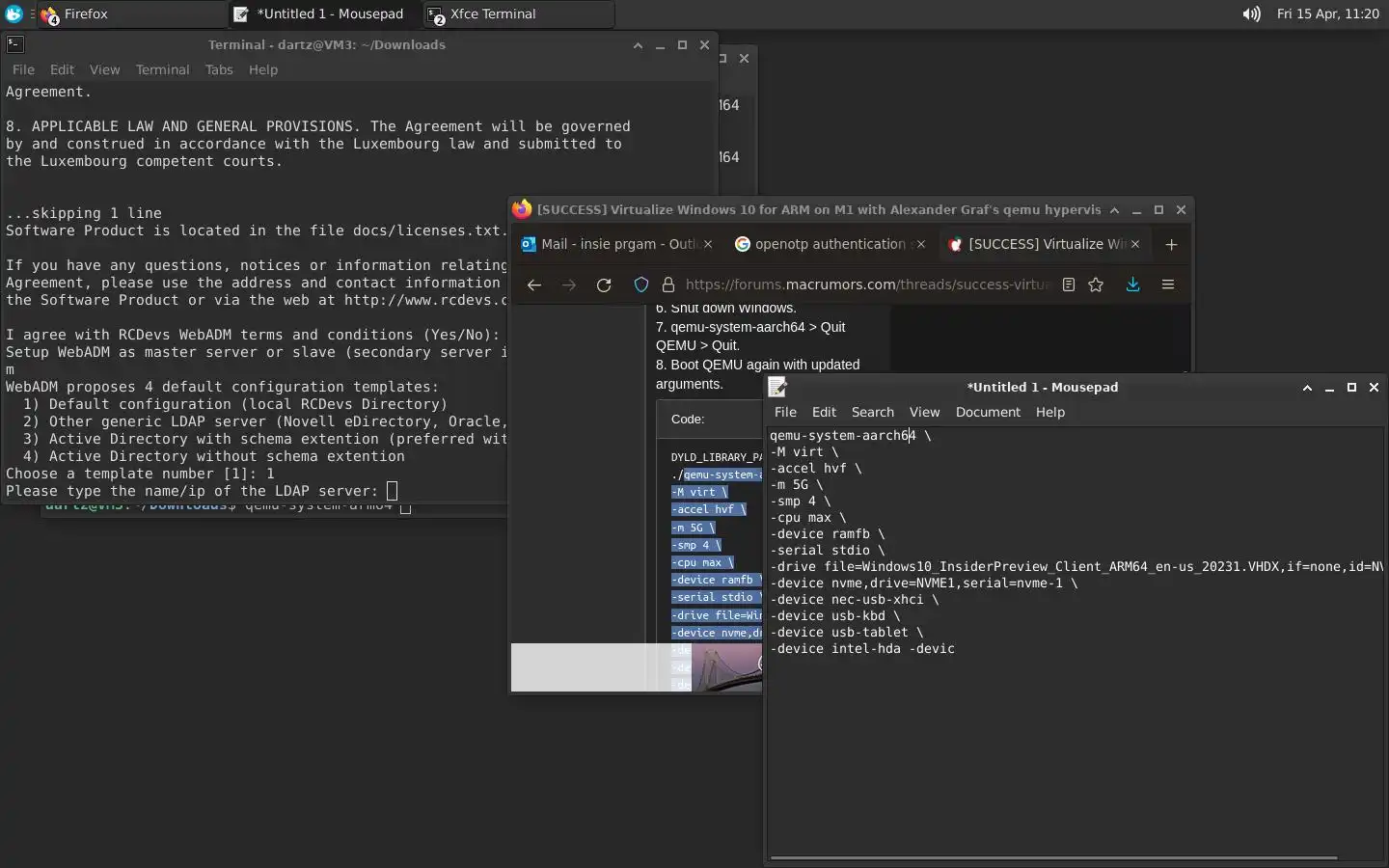Click the '-accel hvf \' line in Mousepad
Screen dimensions: 1389x868
coord(816,468)
